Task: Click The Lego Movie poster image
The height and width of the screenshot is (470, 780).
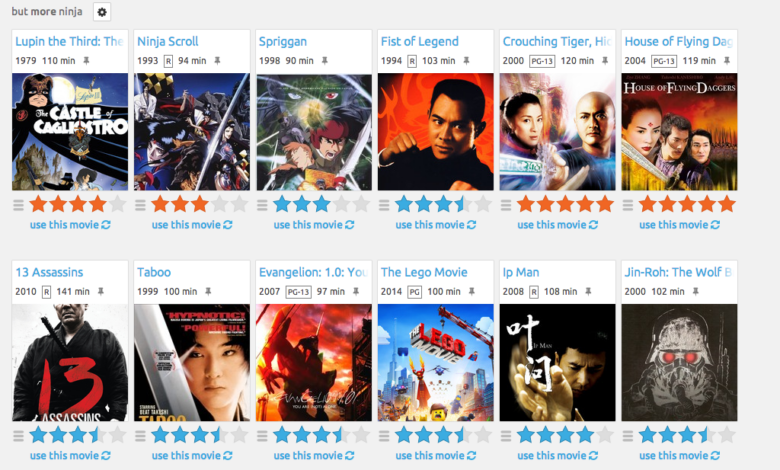Action: 435,363
